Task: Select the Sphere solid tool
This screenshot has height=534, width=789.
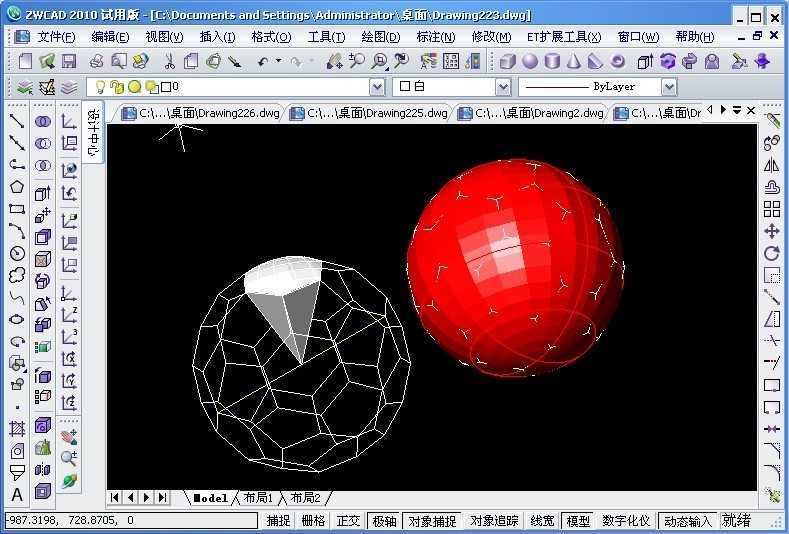Action: (530, 61)
